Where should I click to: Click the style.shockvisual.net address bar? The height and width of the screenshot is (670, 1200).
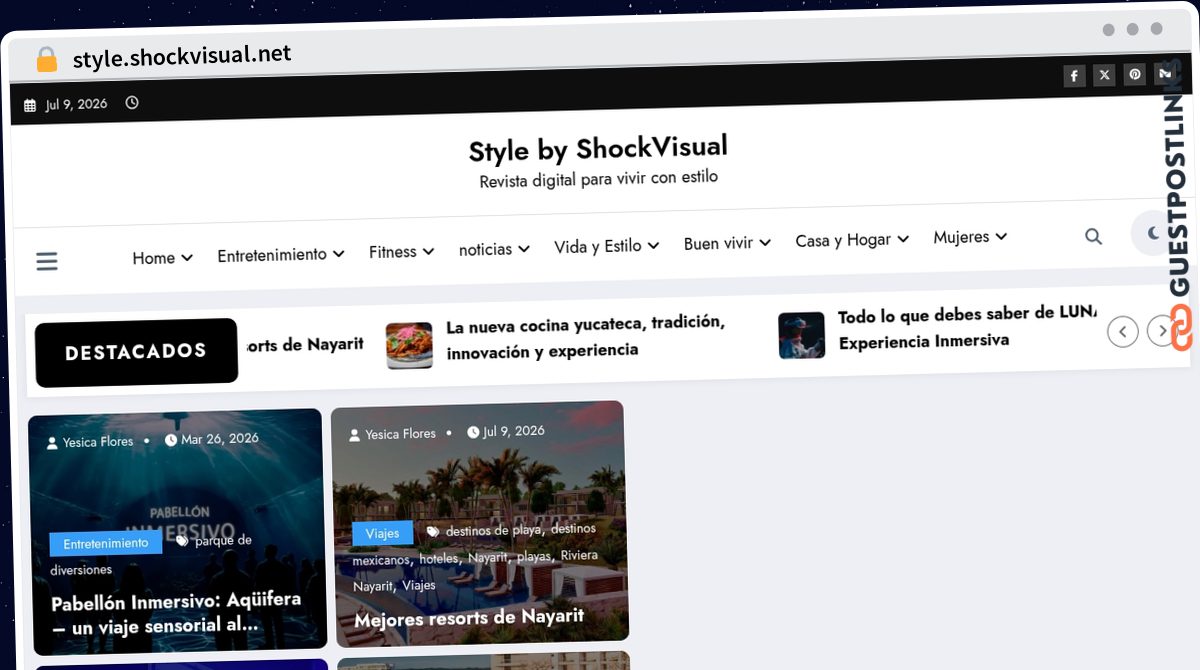[x=181, y=56]
